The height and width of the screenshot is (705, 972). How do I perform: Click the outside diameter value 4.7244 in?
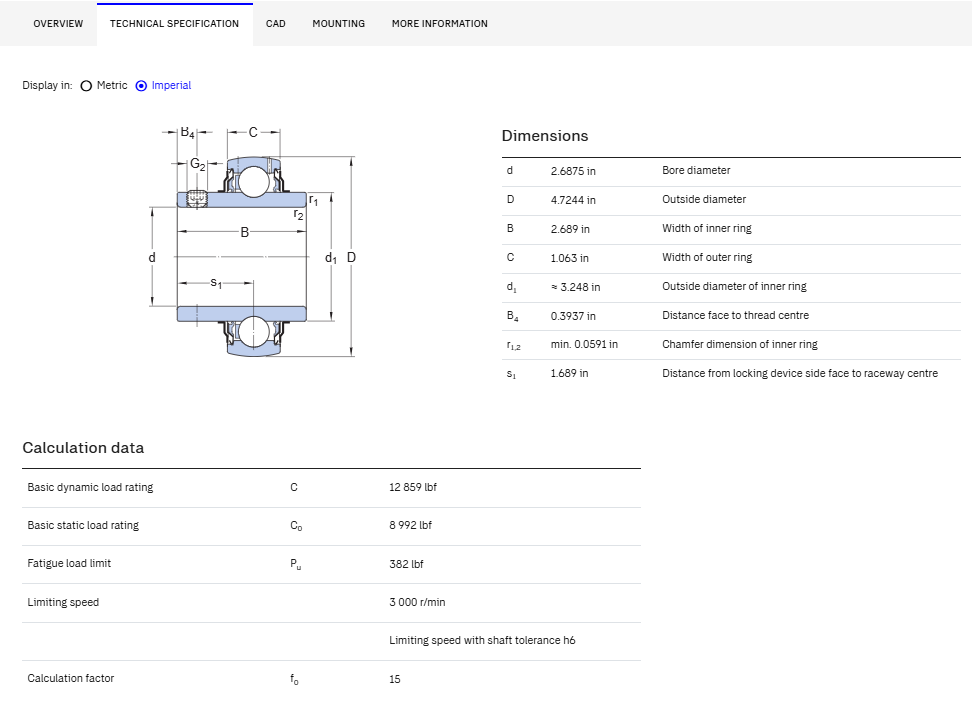[x=573, y=200]
